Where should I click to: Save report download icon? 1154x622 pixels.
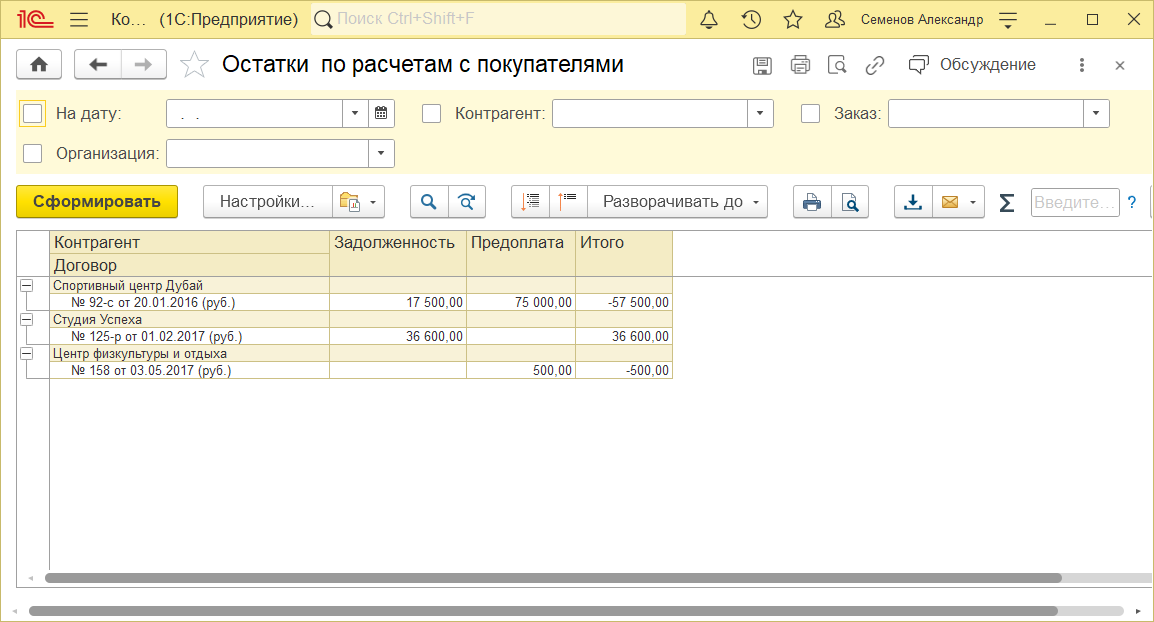(913, 202)
